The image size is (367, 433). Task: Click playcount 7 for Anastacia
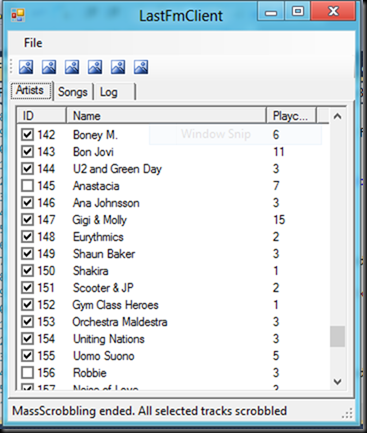[276, 186]
